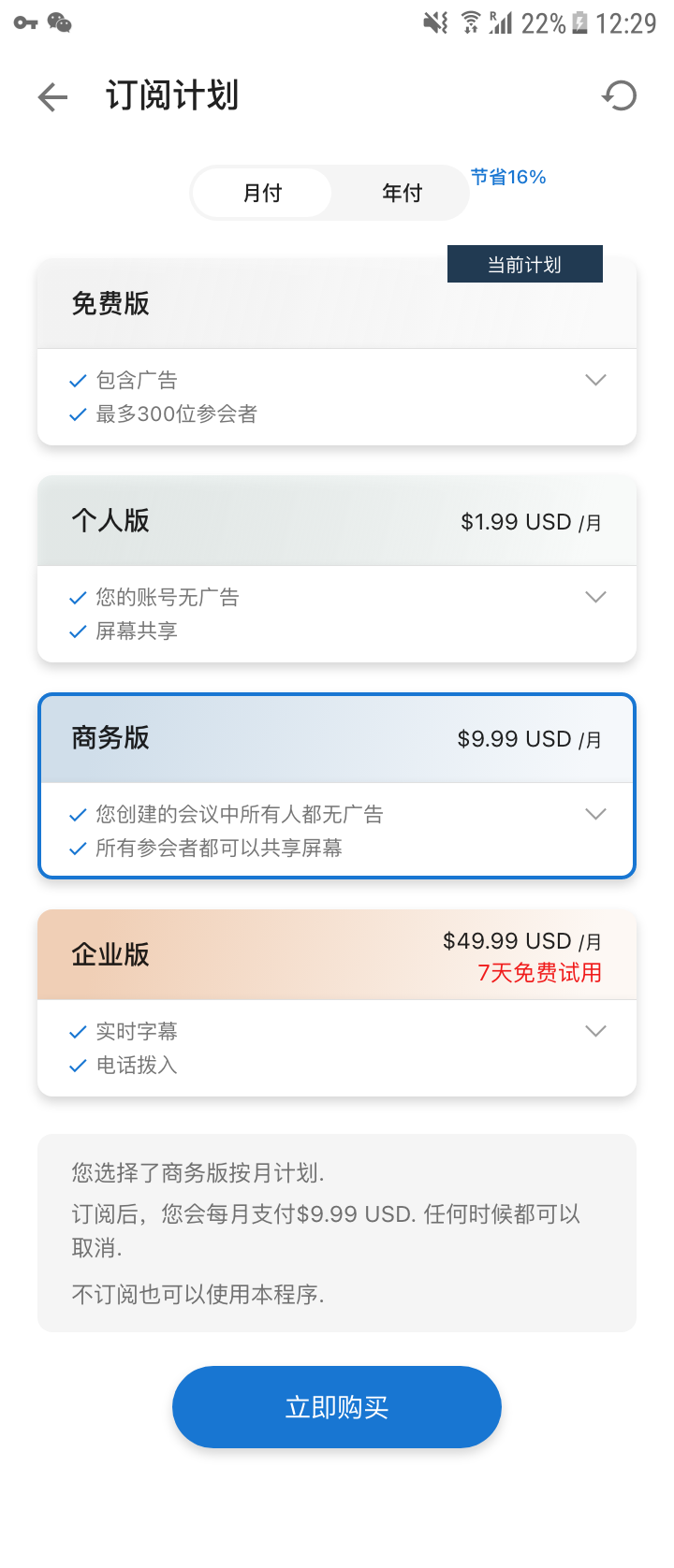The width and height of the screenshot is (674, 1568).
Task: Tap the WeChat notification icon
Action: [60, 22]
